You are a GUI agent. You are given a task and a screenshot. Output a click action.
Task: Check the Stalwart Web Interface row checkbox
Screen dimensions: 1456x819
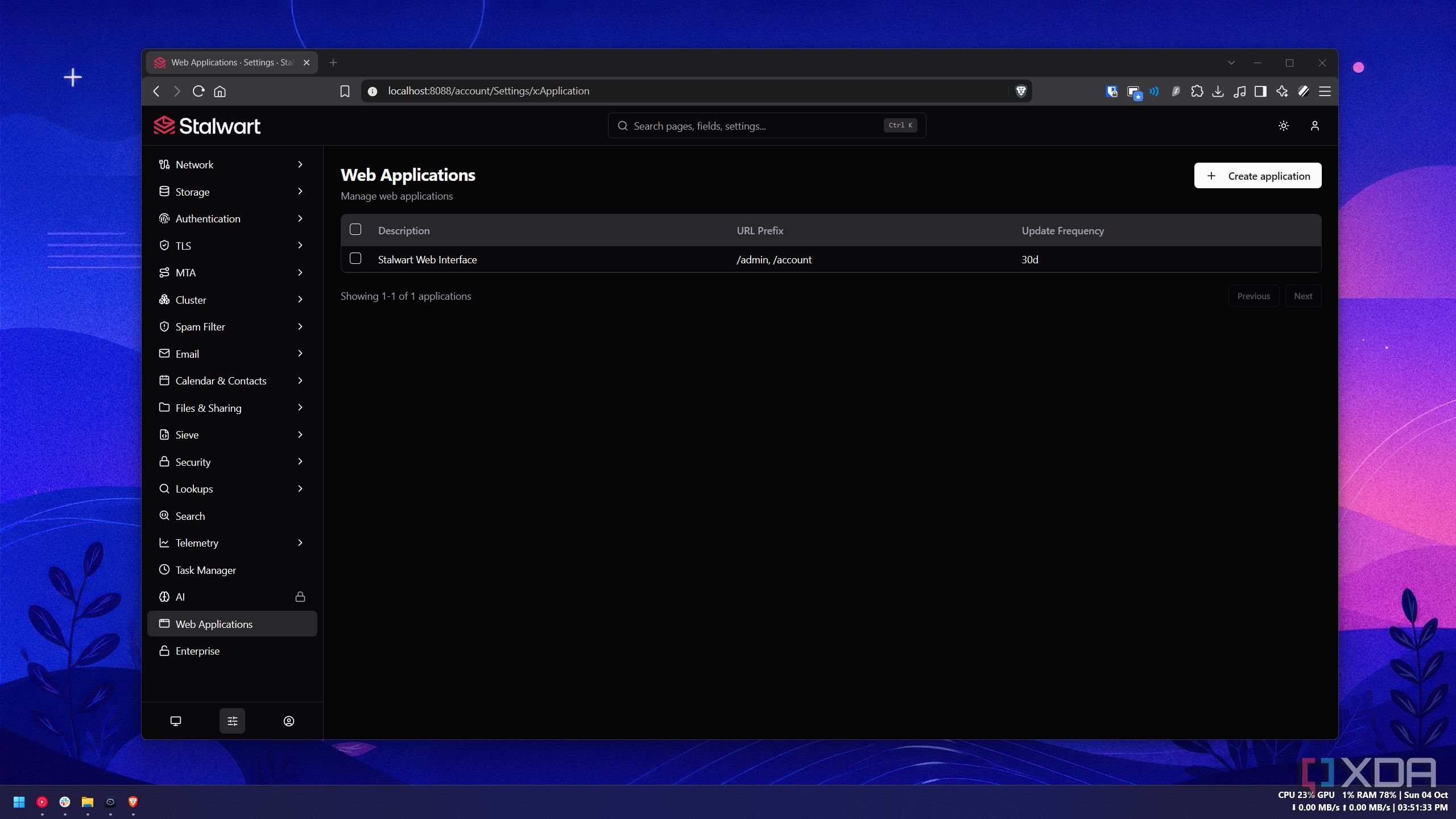[x=355, y=258]
